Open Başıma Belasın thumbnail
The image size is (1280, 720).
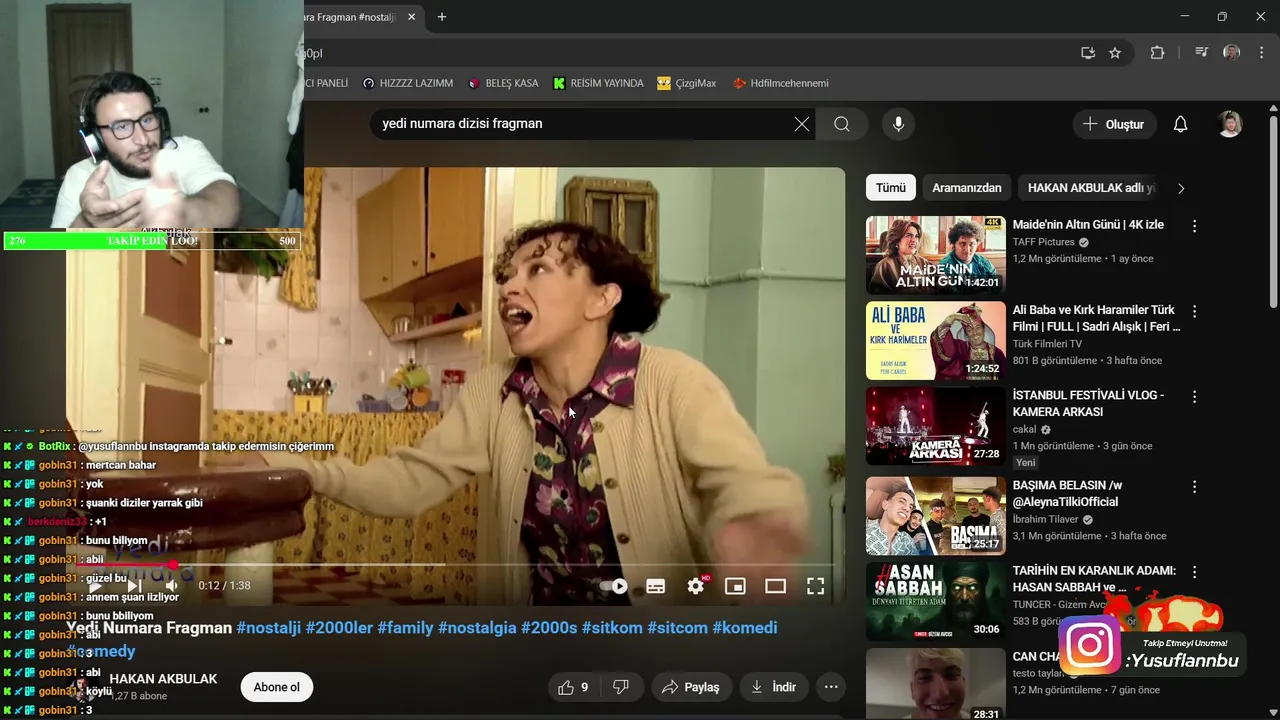(936, 516)
